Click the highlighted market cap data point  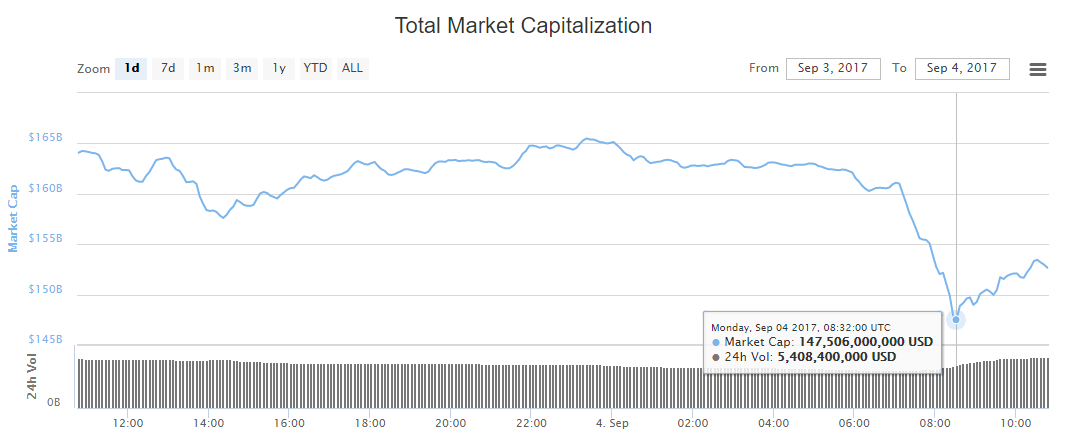tap(956, 320)
